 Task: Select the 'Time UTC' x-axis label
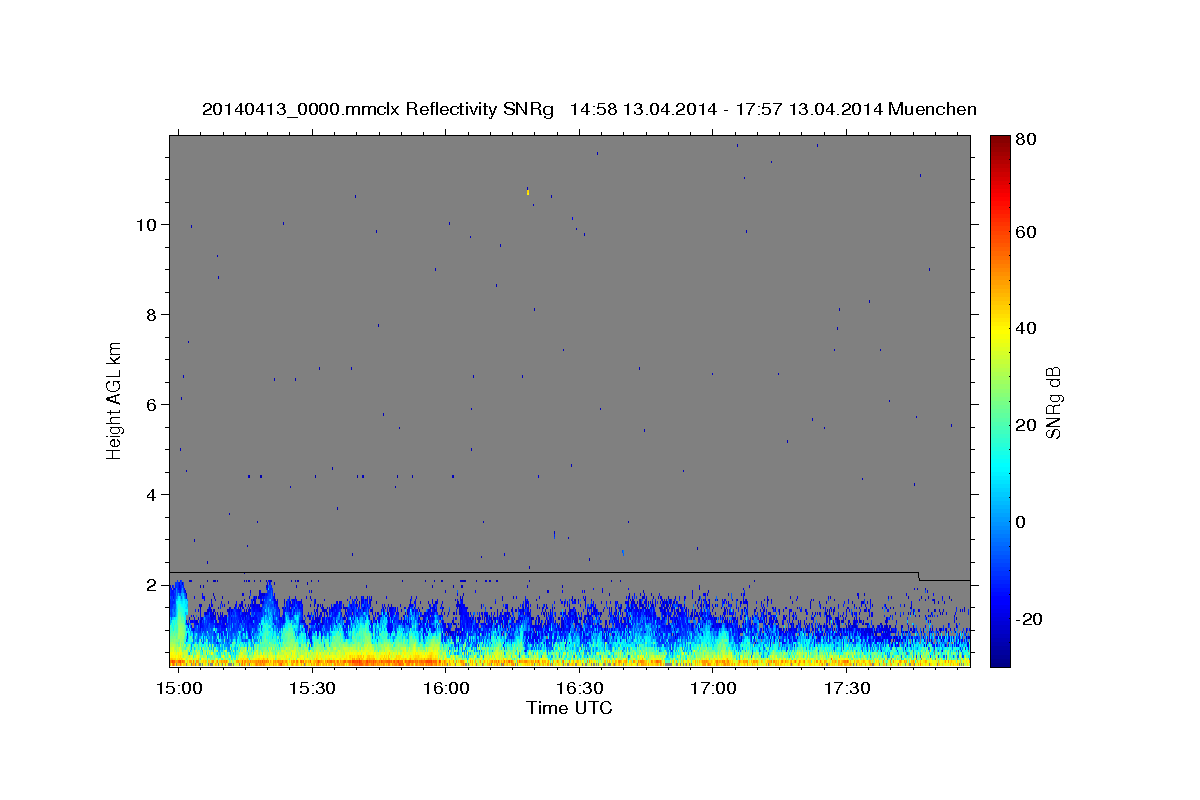pos(569,708)
